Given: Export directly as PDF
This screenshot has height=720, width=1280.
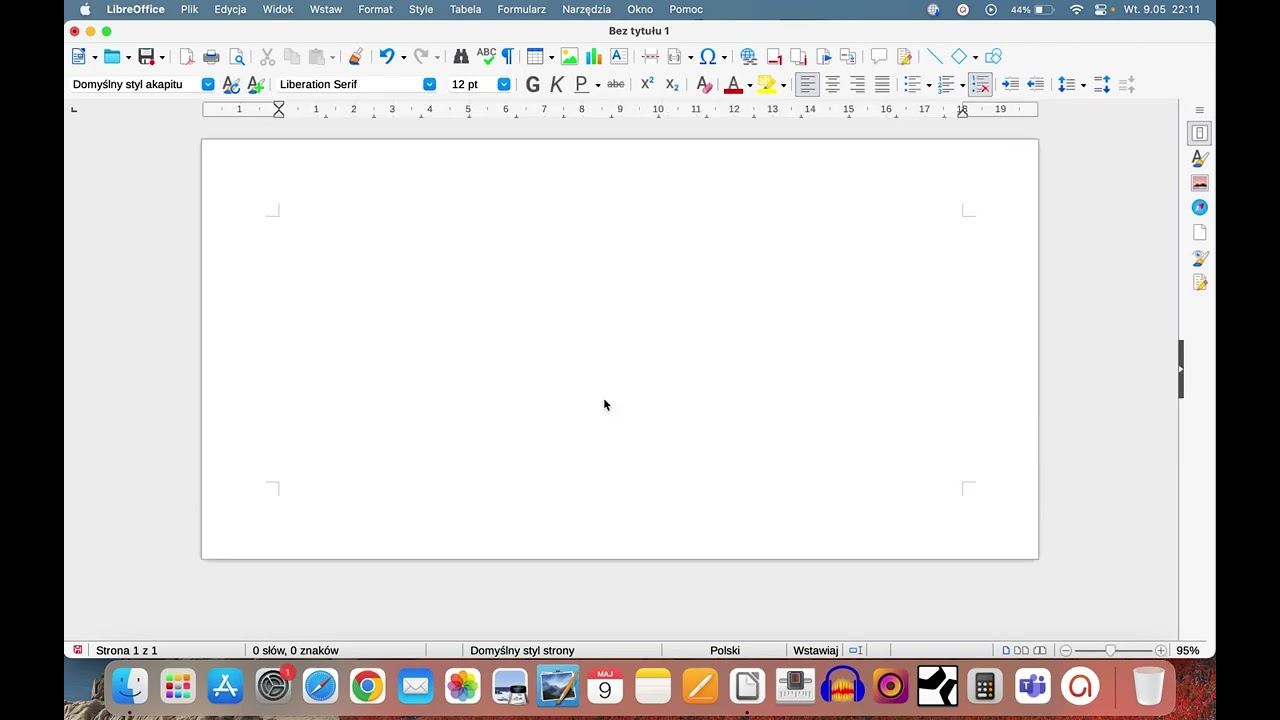Looking at the screenshot, I should (x=186, y=57).
